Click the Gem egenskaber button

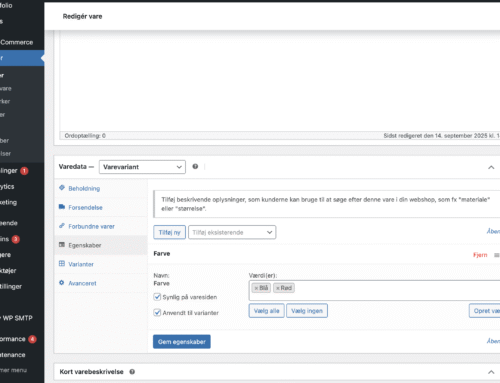coord(182,342)
